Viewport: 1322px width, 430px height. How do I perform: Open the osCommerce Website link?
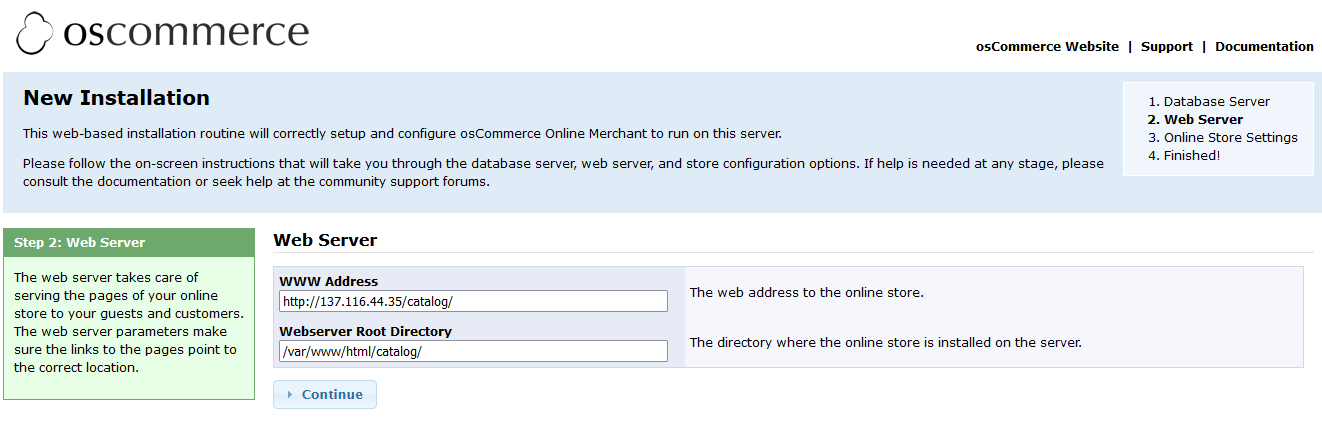[x=1047, y=47]
